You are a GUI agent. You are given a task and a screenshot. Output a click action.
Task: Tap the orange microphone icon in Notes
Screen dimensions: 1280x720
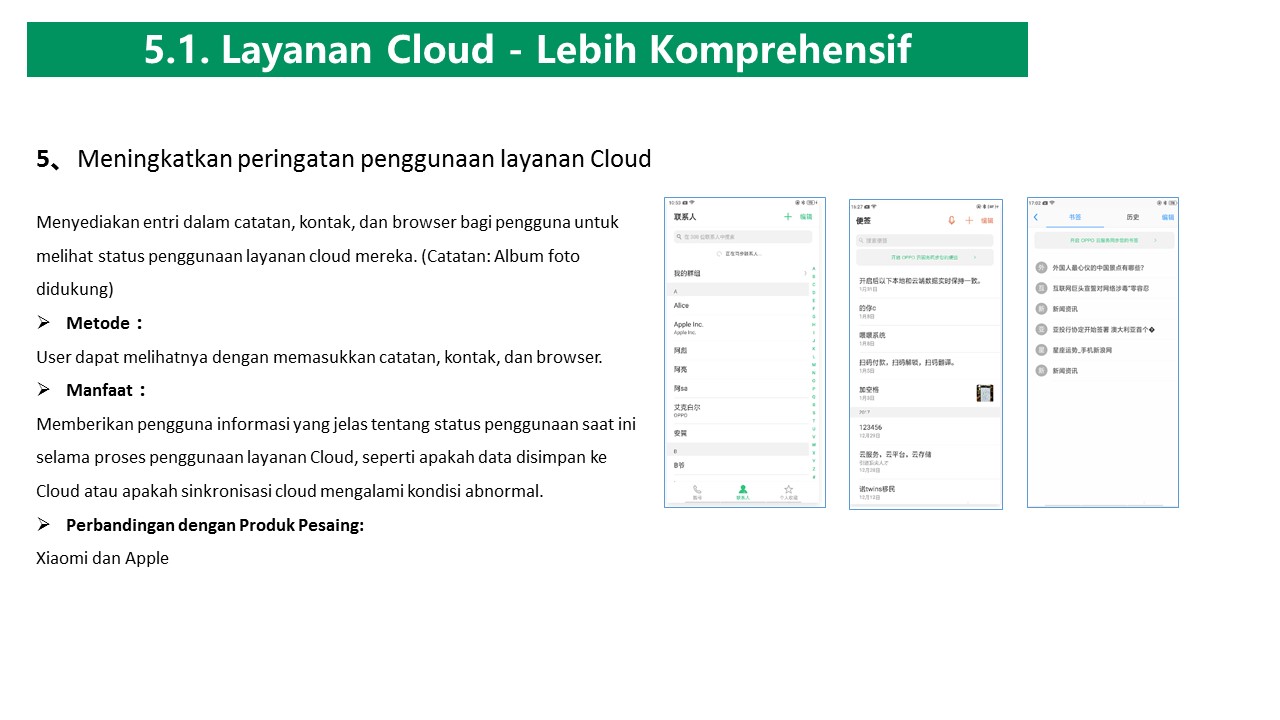(952, 220)
